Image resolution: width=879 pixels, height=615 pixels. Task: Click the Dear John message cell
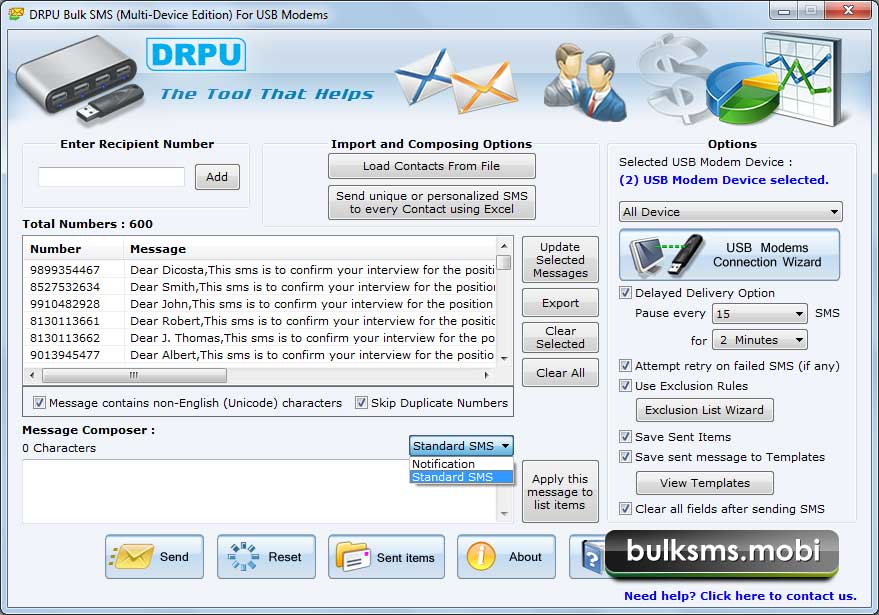[312, 304]
